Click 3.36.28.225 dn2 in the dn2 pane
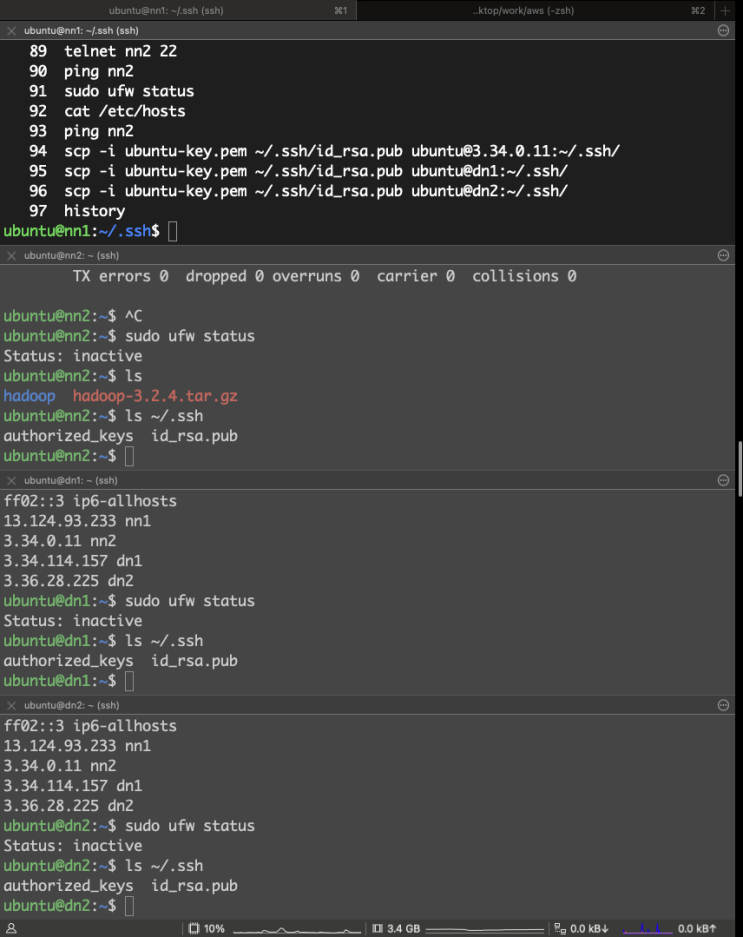This screenshot has height=937, width=743. [69, 806]
